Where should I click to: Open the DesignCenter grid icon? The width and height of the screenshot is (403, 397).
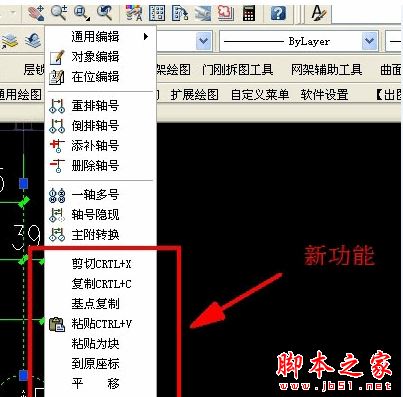tap(157, 13)
